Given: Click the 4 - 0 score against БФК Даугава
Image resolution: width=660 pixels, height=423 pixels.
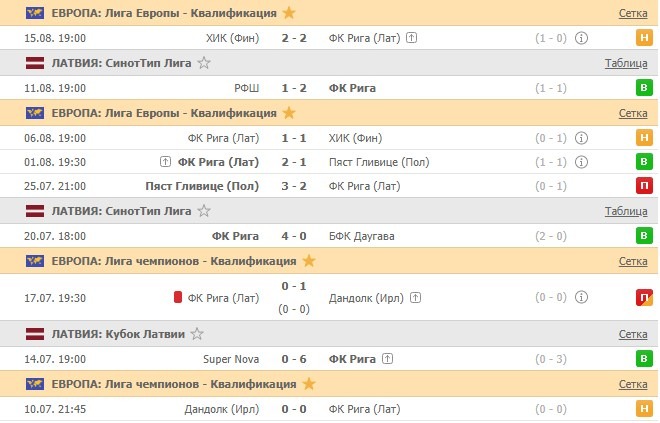Looking at the screenshot, I should (294, 236).
